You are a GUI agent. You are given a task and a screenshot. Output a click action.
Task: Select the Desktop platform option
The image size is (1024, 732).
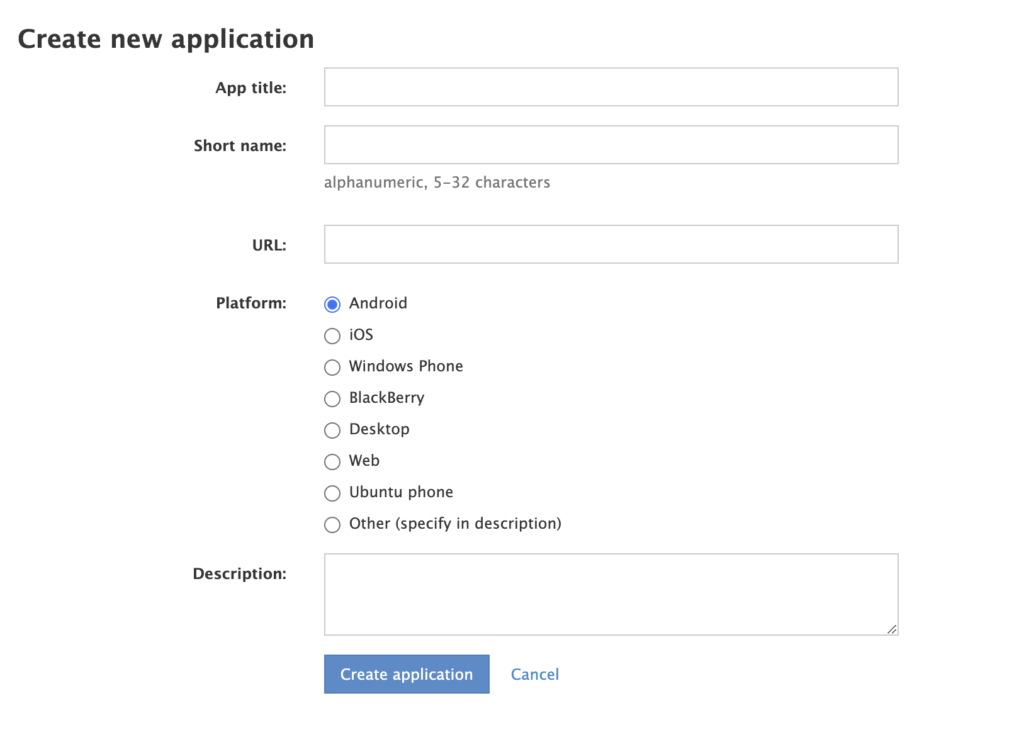pyautogui.click(x=332, y=430)
